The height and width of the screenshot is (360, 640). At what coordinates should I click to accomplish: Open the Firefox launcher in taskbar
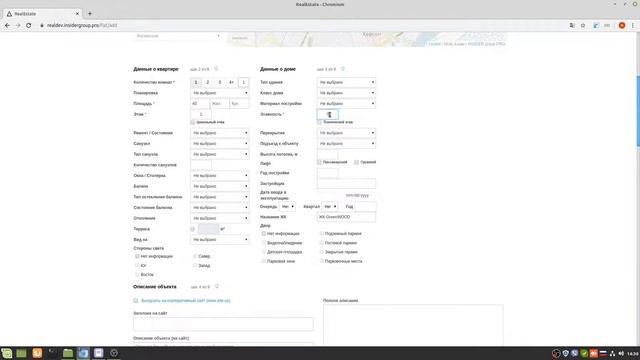click(x=37, y=353)
